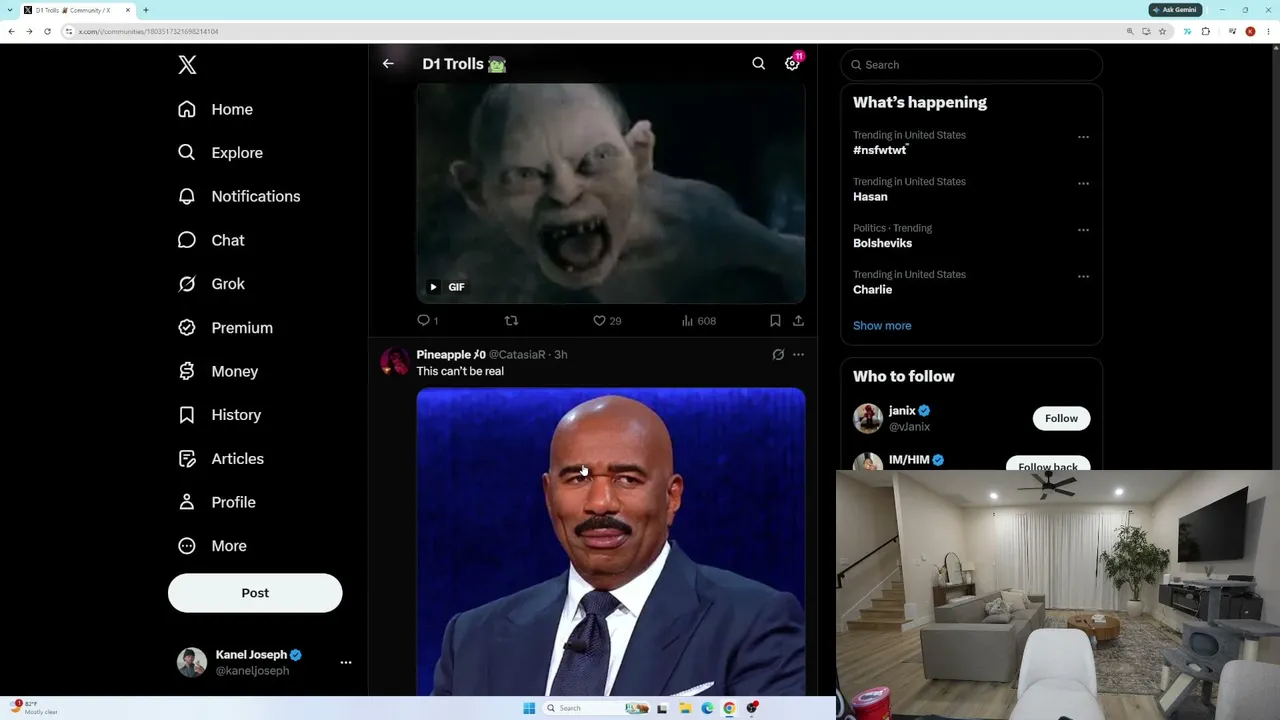
Task: Open File Explorer from the taskbar
Action: (x=685, y=708)
